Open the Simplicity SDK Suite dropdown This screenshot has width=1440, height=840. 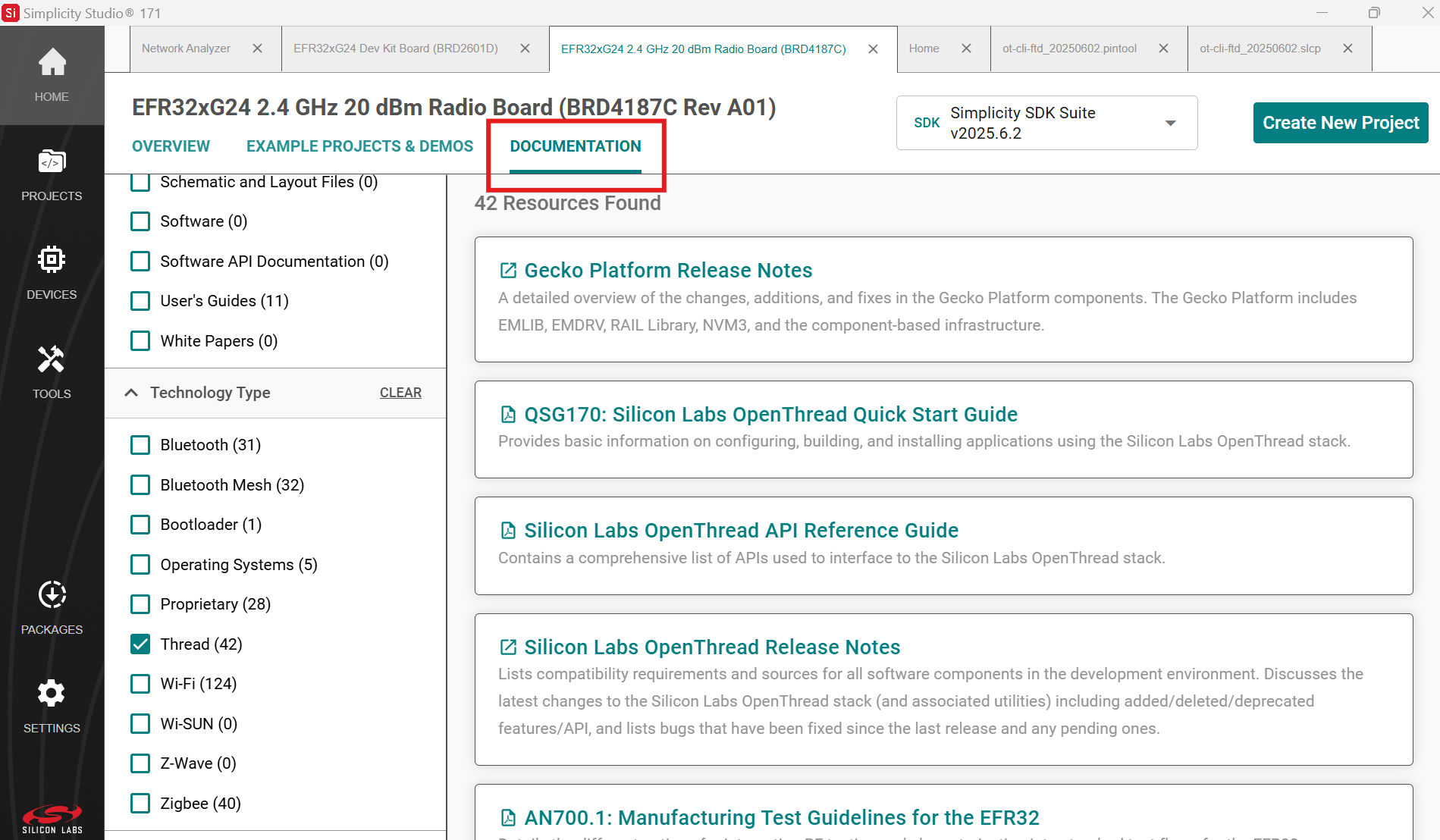pyautogui.click(x=1046, y=123)
